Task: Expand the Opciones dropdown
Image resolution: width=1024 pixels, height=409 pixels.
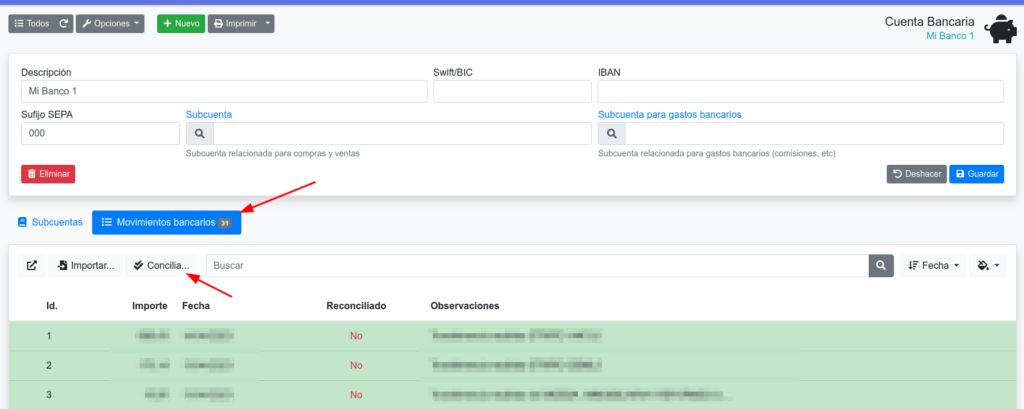Action: point(110,23)
